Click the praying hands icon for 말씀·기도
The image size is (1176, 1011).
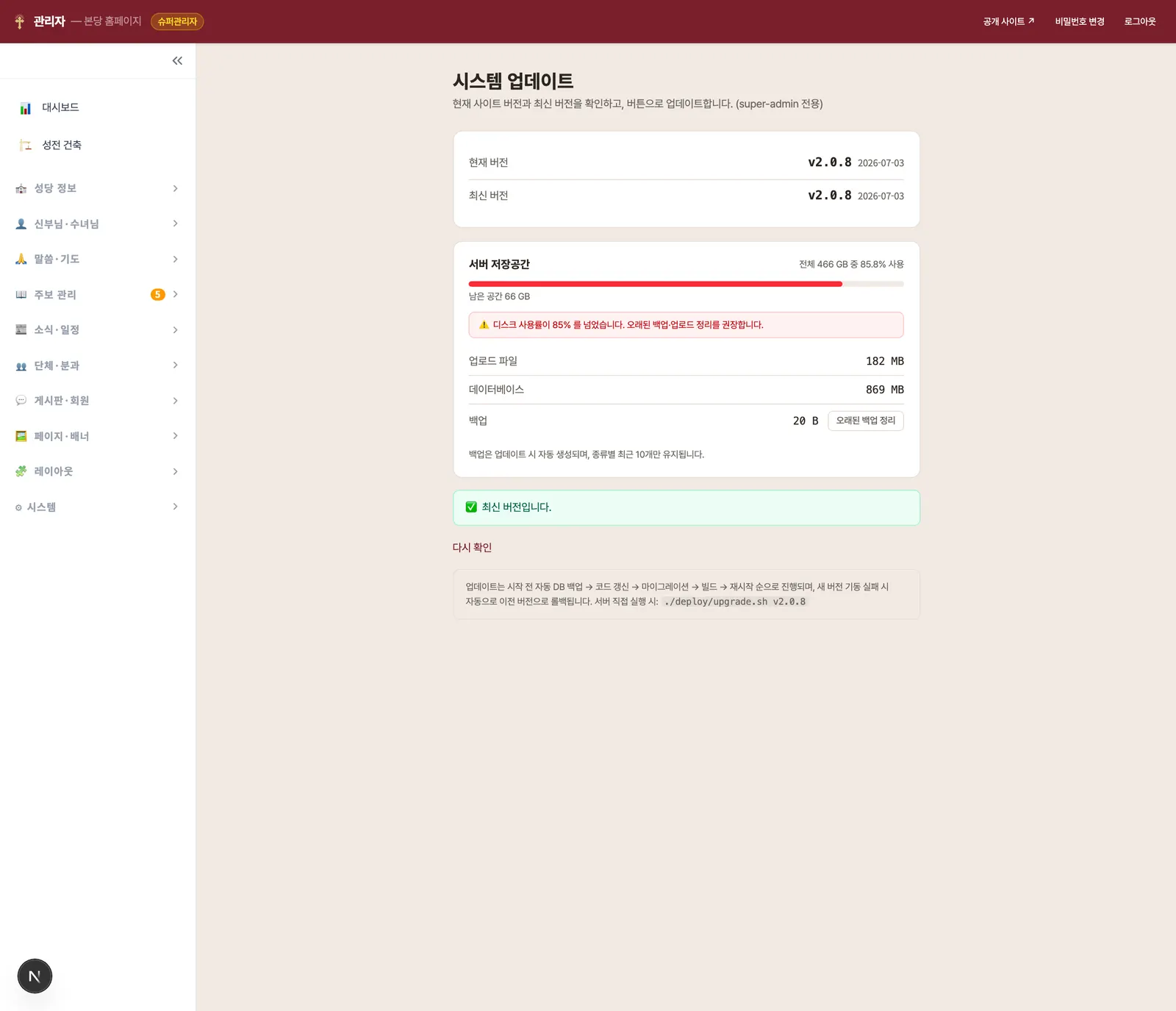click(21, 259)
